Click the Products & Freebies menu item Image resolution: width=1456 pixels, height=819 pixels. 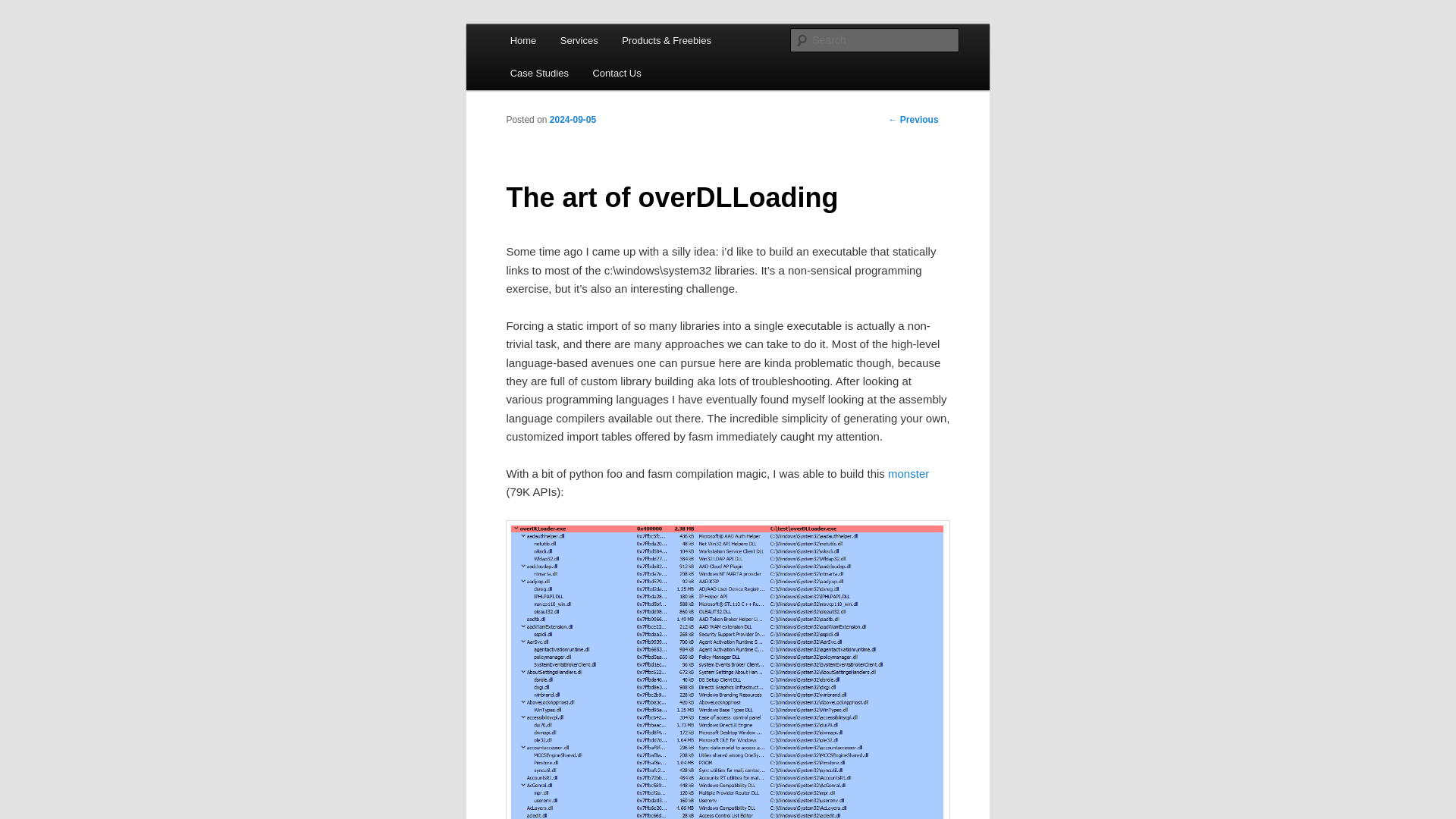(666, 40)
